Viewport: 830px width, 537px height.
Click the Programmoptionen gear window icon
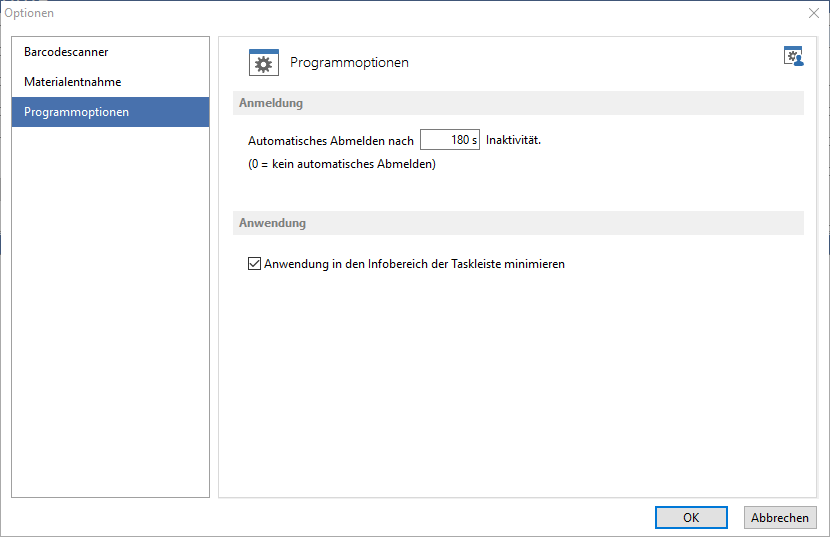pyautogui.click(x=264, y=62)
